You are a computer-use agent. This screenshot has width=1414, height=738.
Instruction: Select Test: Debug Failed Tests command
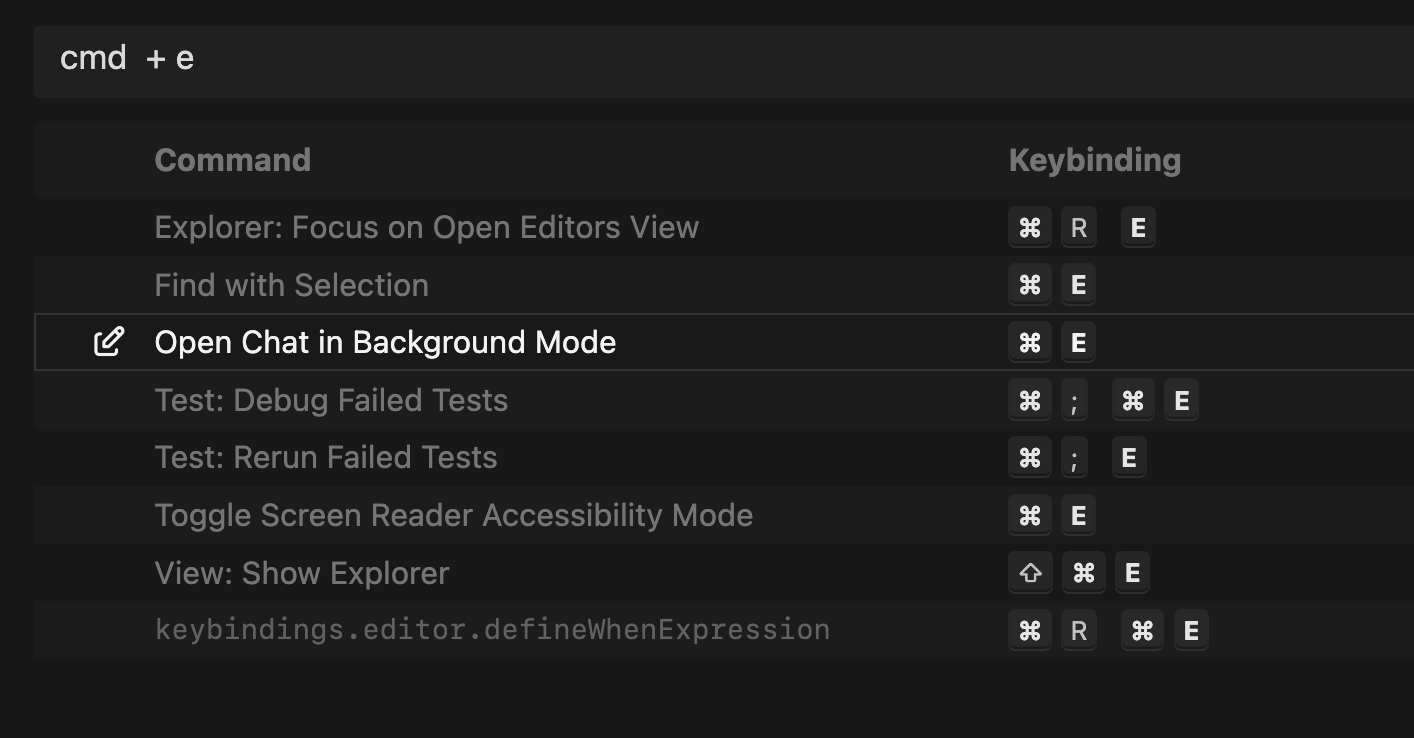331,400
